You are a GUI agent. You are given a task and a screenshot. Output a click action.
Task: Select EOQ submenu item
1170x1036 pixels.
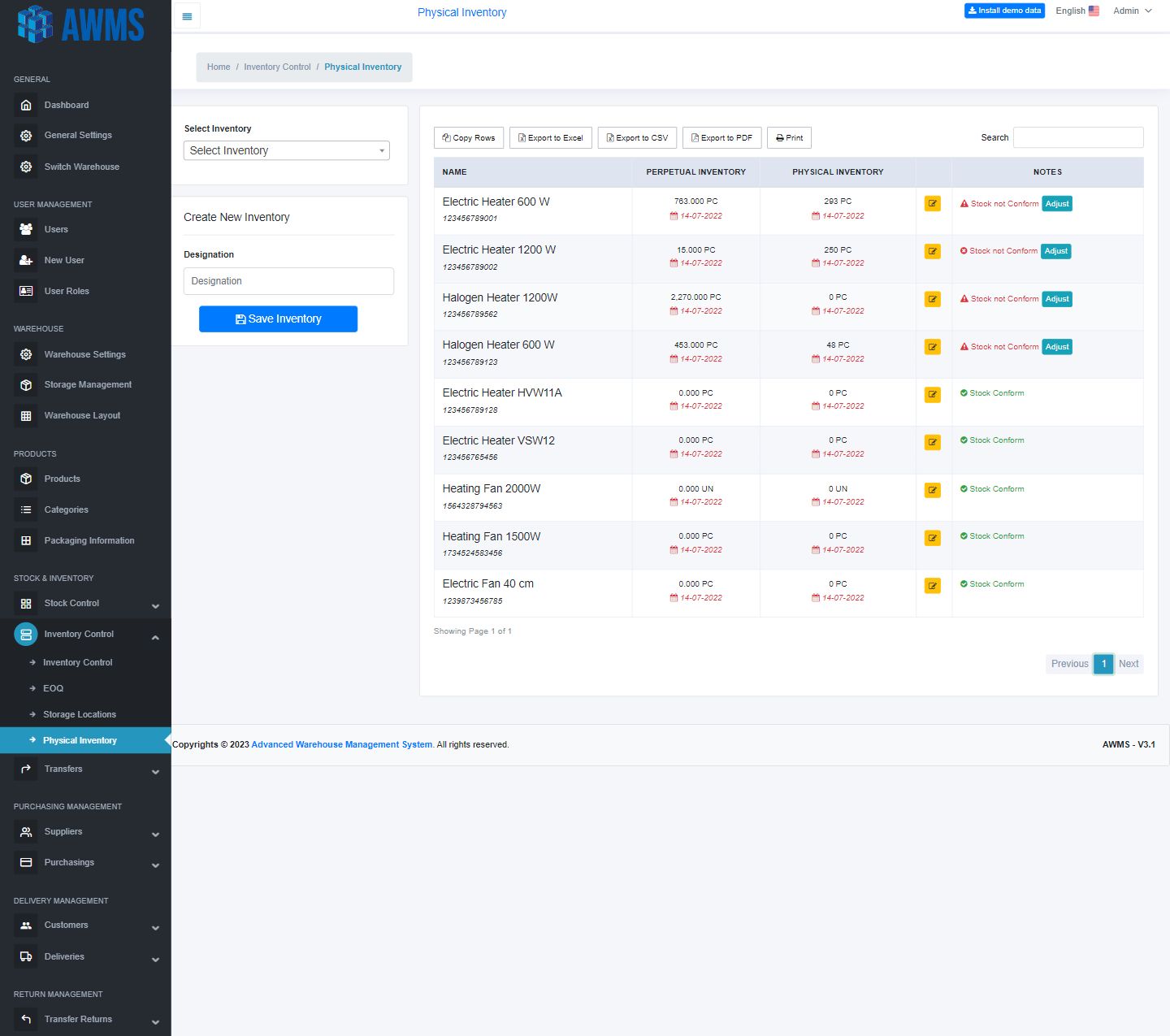53,688
